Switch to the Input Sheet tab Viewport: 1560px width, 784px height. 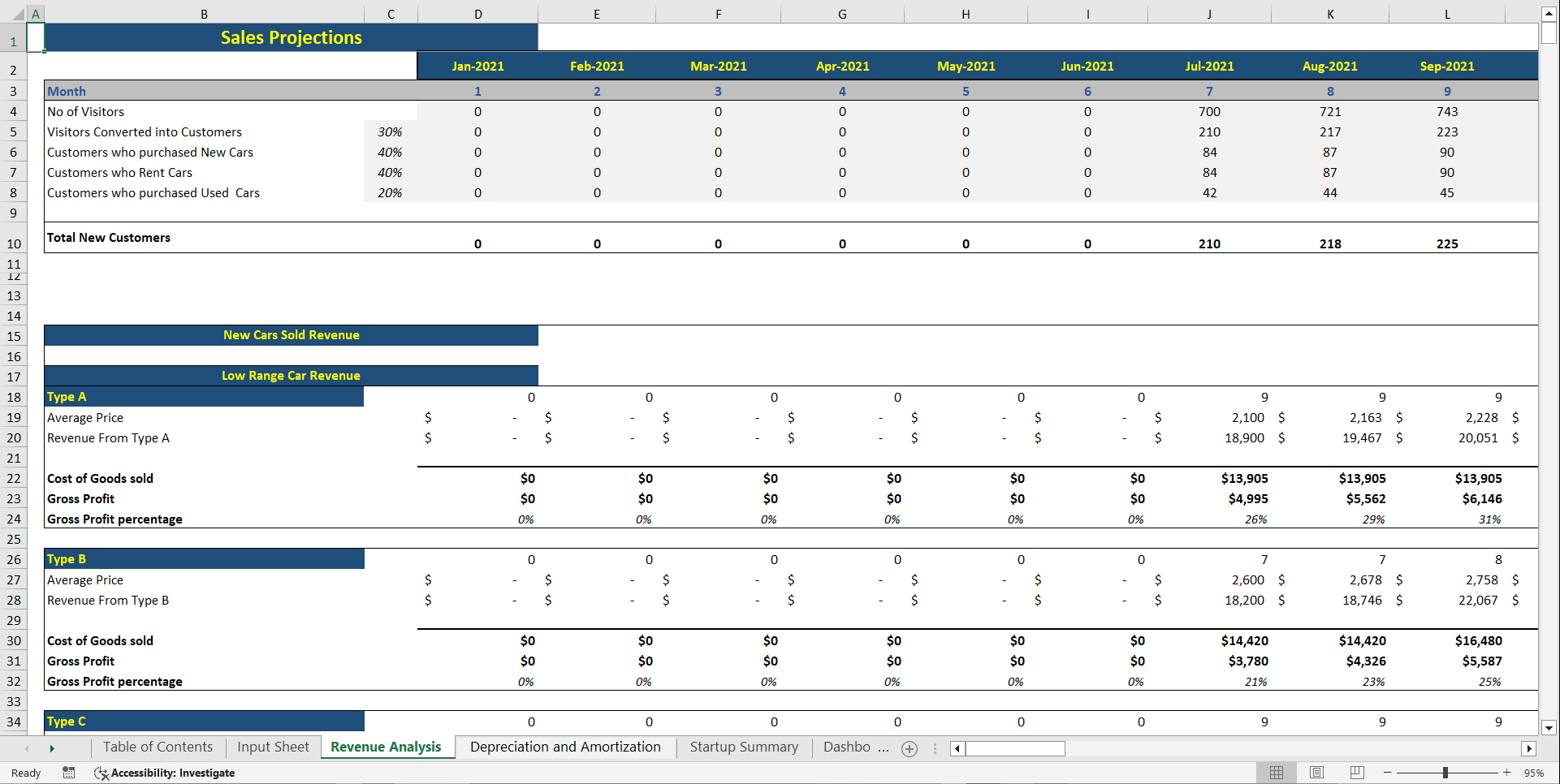click(272, 747)
